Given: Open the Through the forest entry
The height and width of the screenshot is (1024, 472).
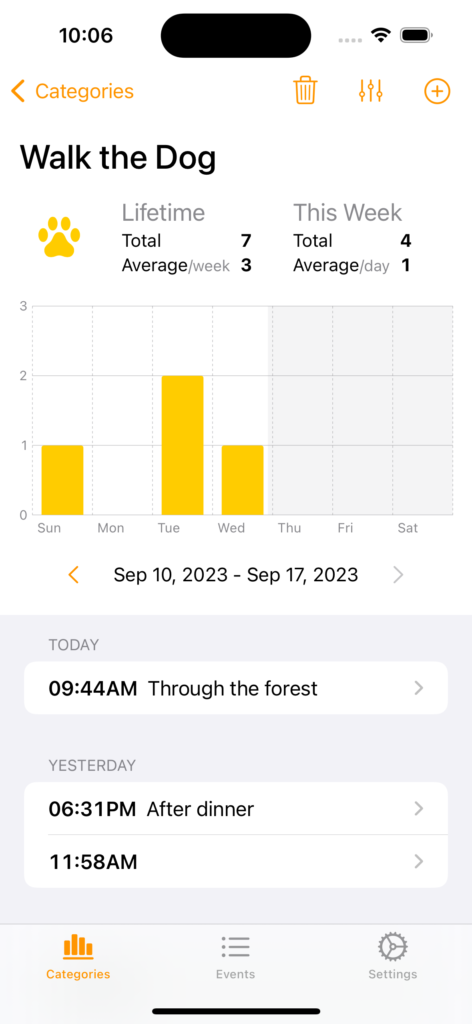Looking at the screenshot, I should [x=236, y=688].
